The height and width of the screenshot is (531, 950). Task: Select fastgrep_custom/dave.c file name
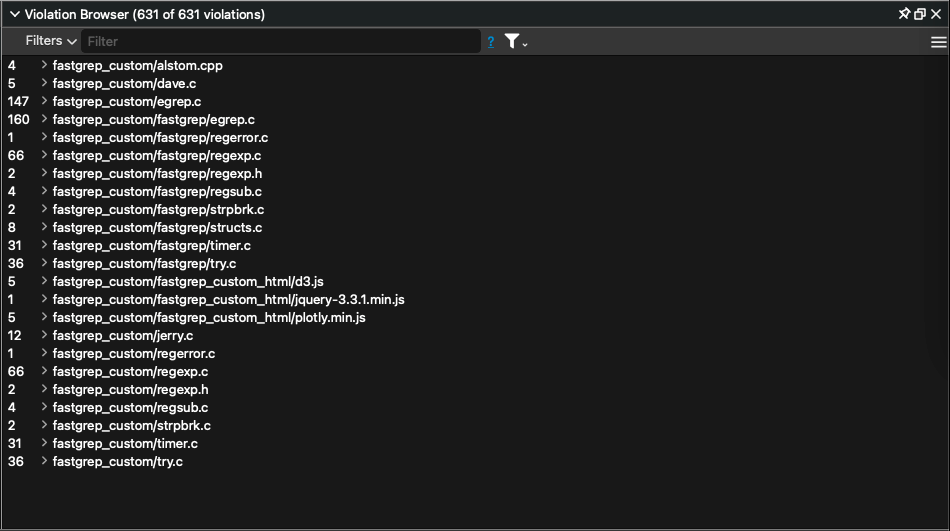(124, 84)
